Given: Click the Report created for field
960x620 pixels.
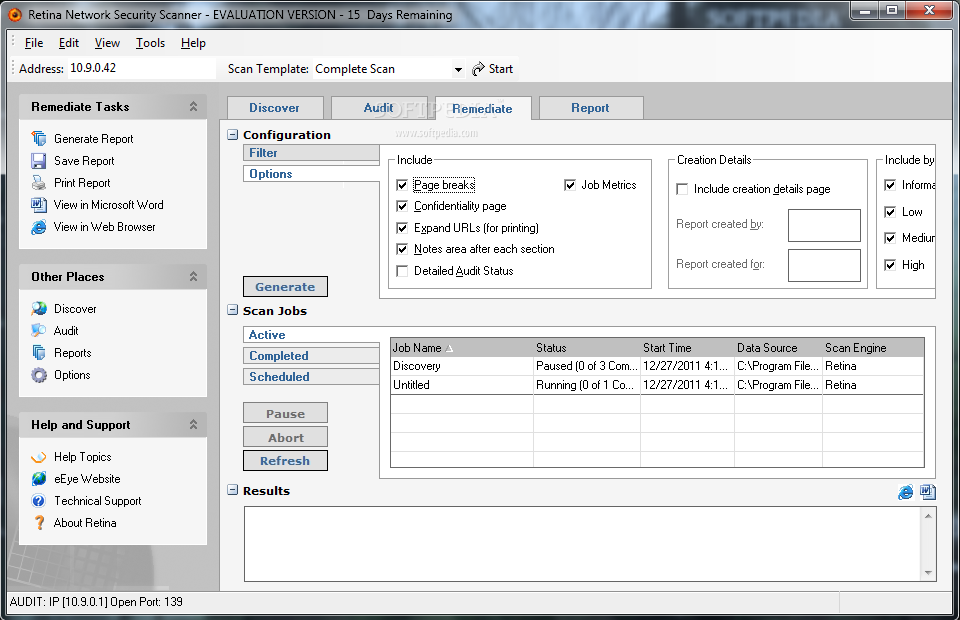Looking at the screenshot, I should coord(824,265).
